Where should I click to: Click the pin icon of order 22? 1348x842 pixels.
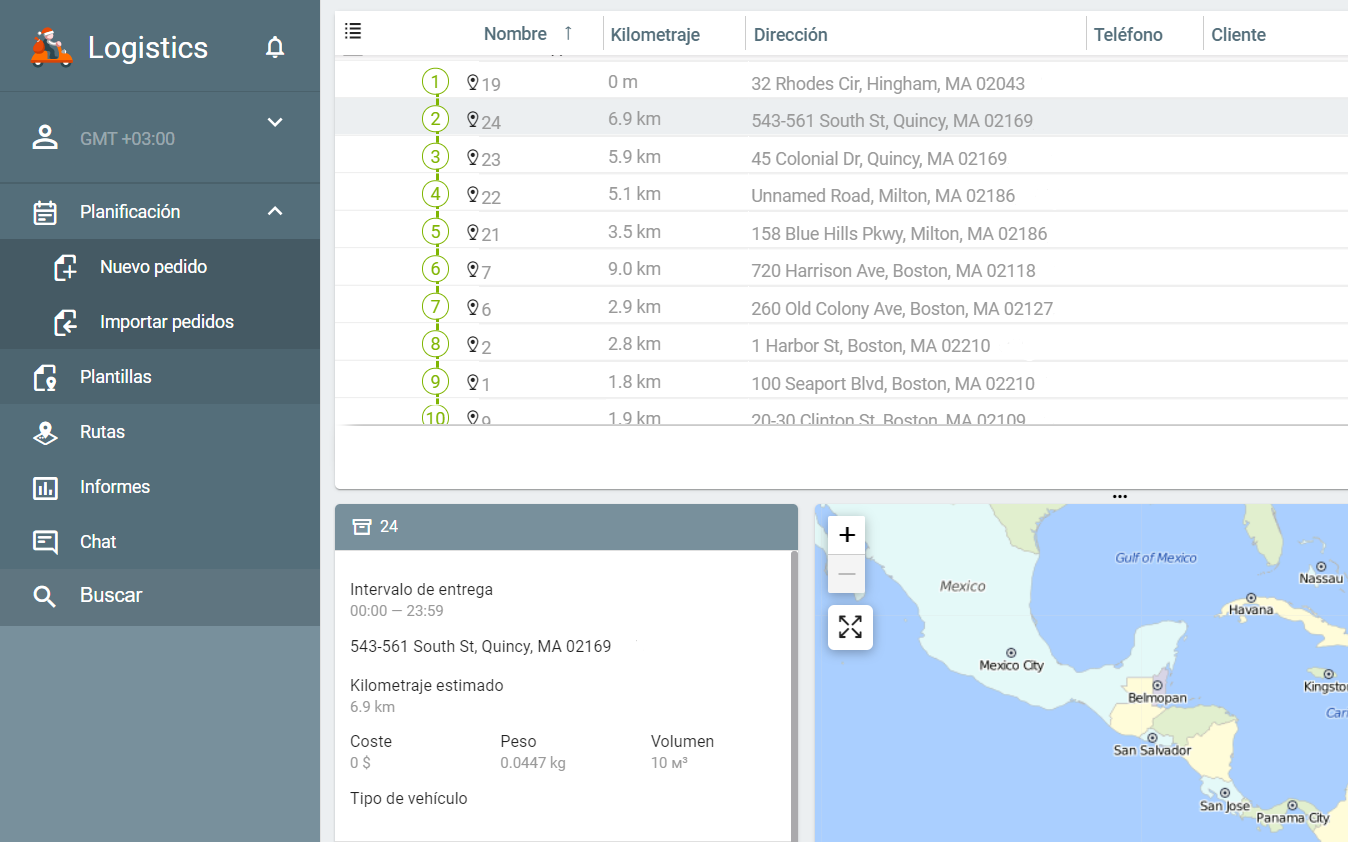coord(473,194)
